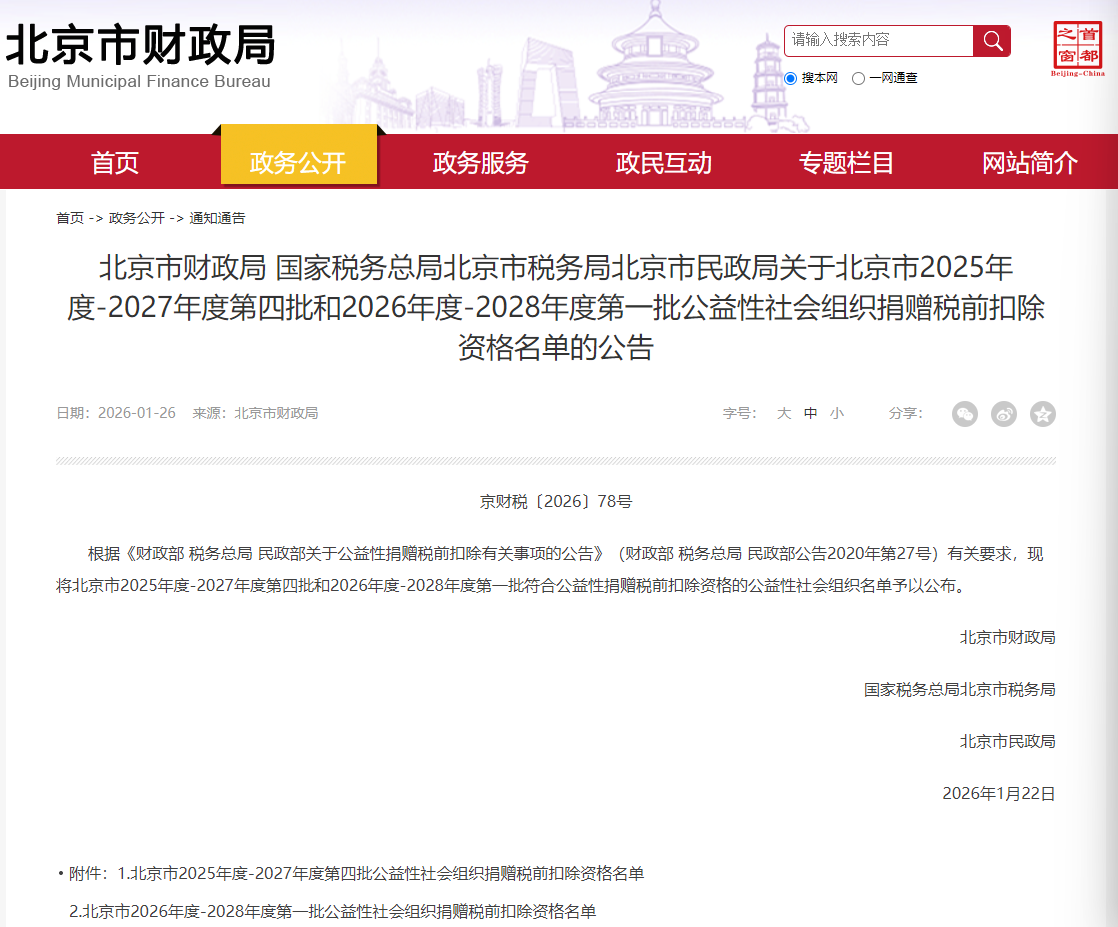Select the 一网通查 radio option
Image resolution: width=1118 pixels, height=927 pixels.
coord(857,78)
